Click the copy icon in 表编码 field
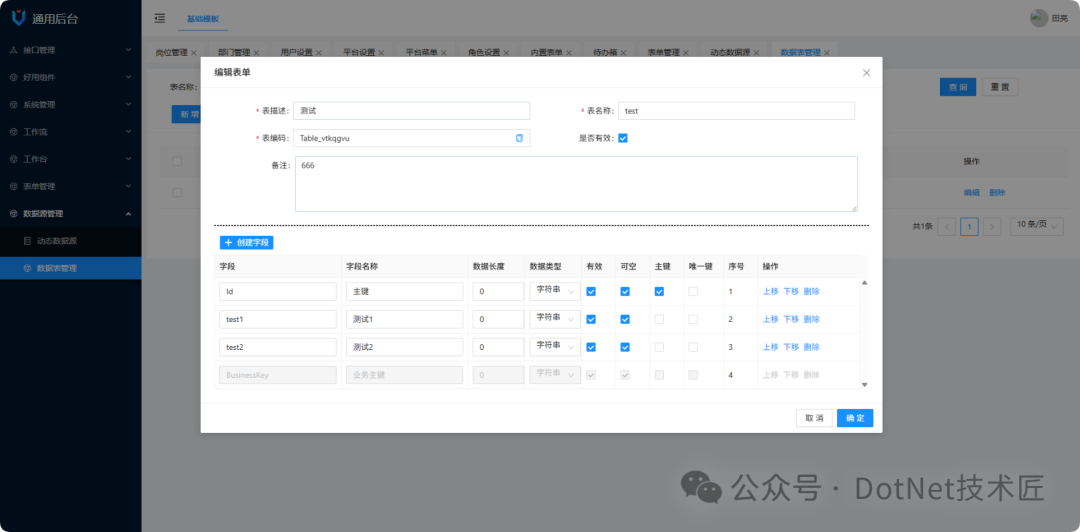 (519, 138)
